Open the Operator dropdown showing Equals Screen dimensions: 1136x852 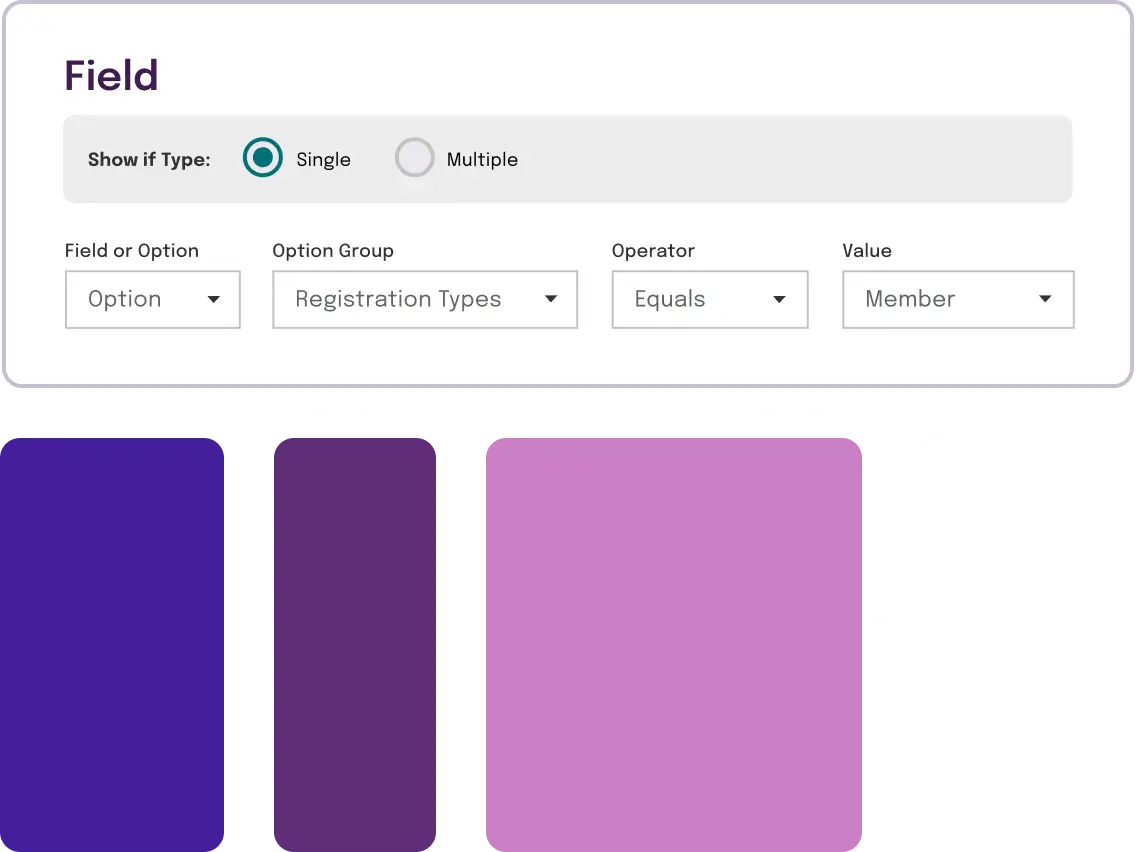pyautogui.click(x=709, y=299)
